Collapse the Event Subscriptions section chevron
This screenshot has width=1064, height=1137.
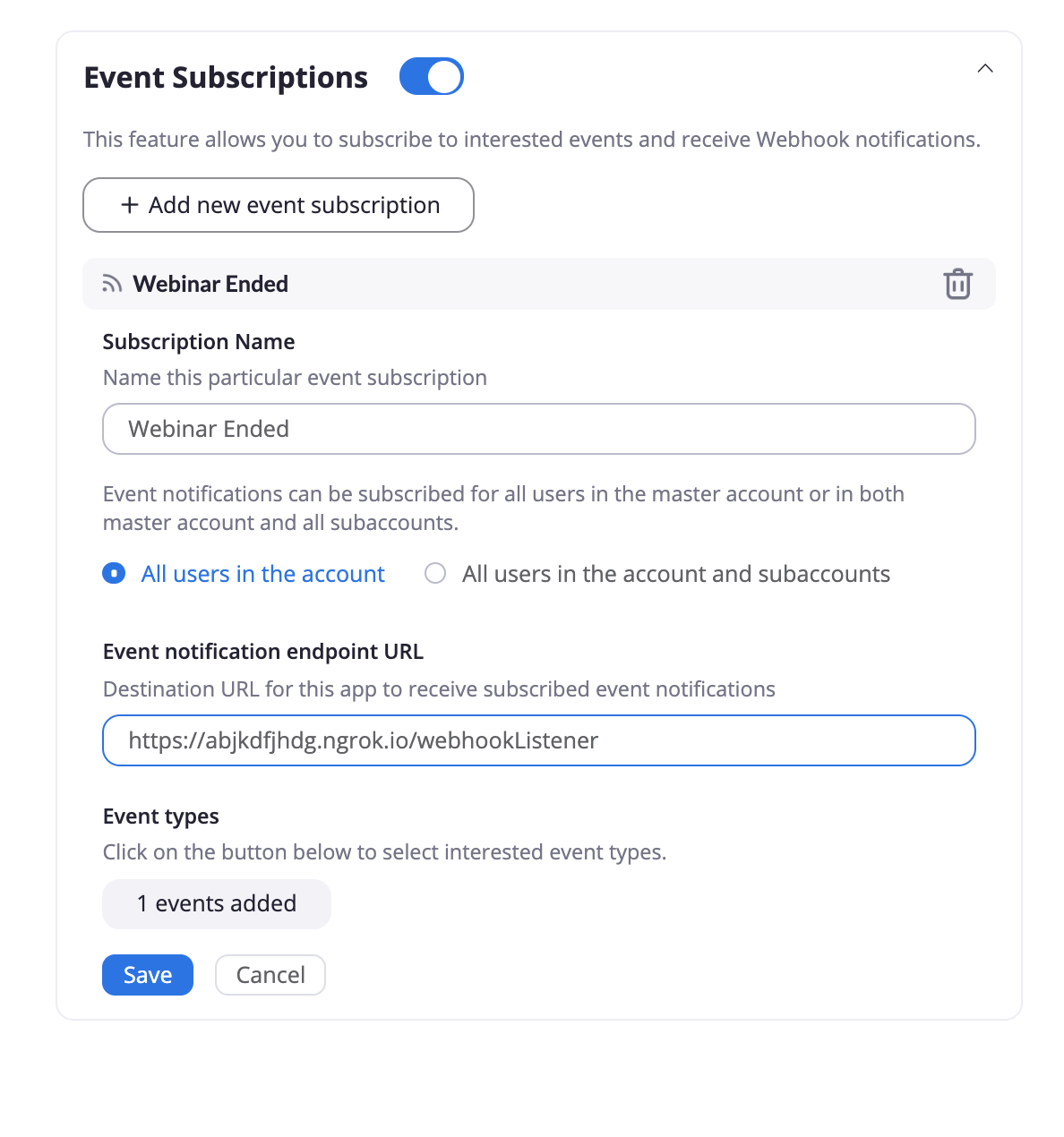point(985,69)
